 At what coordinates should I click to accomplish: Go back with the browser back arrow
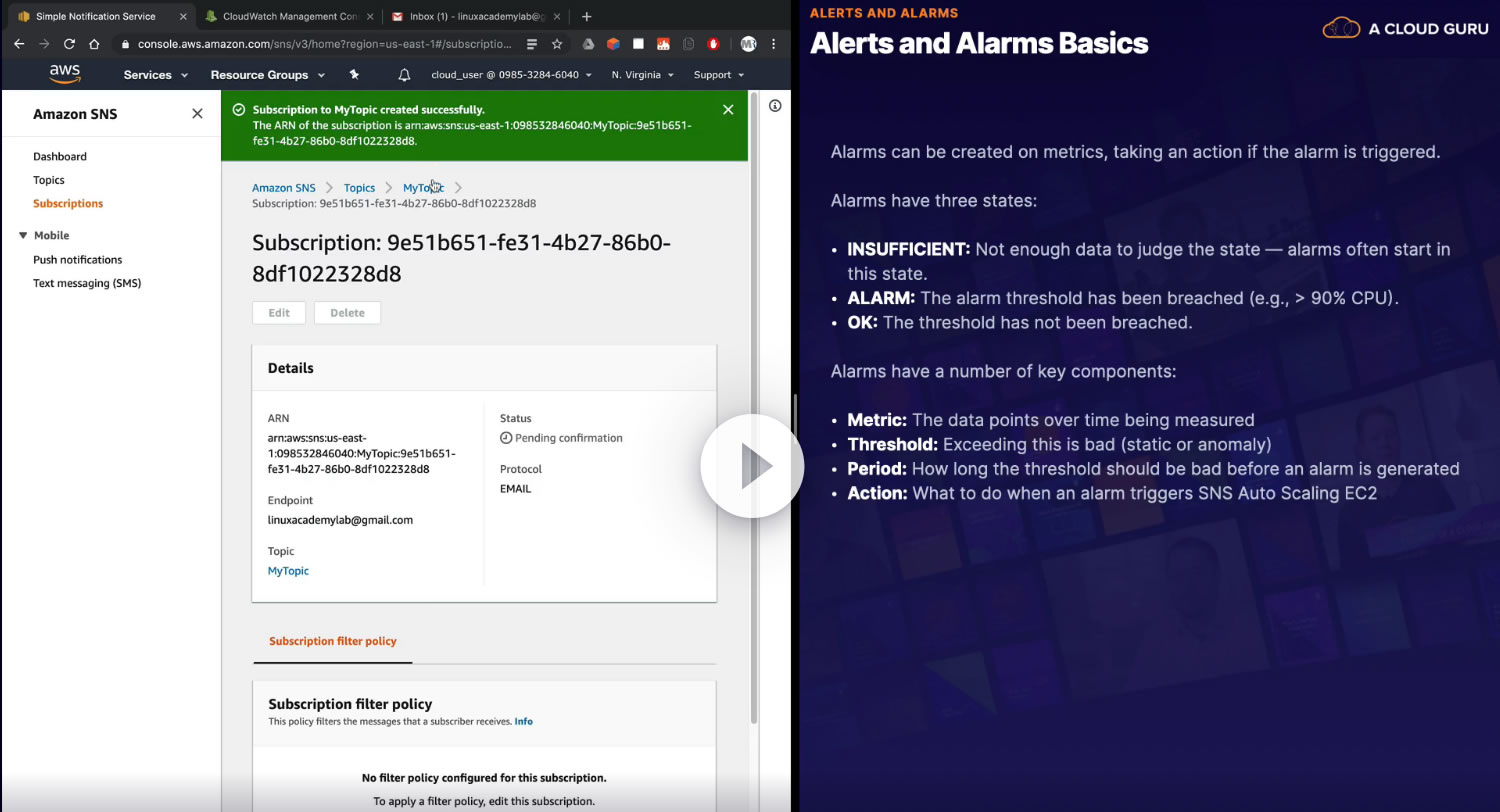tap(19, 44)
